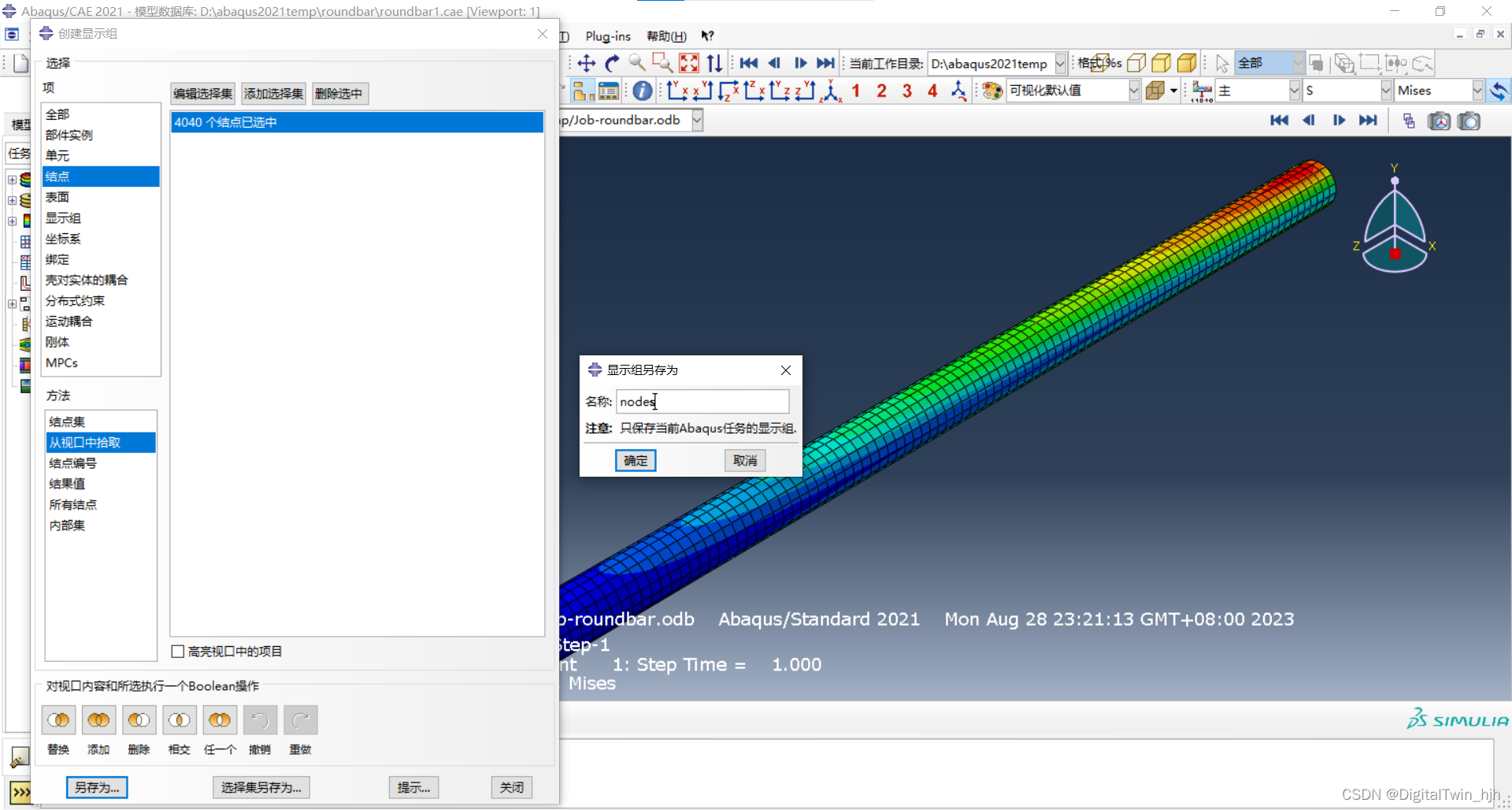Click the 添加选择集 button
The image size is (1512, 810).
(x=273, y=94)
